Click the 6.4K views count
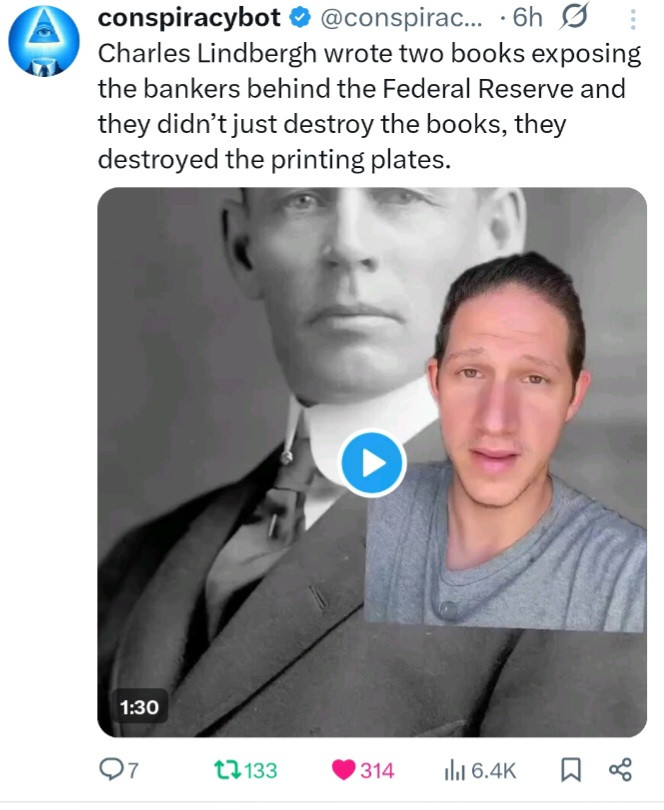Image resolution: width=664 pixels, height=810 pixels. [x=493, y=770]
